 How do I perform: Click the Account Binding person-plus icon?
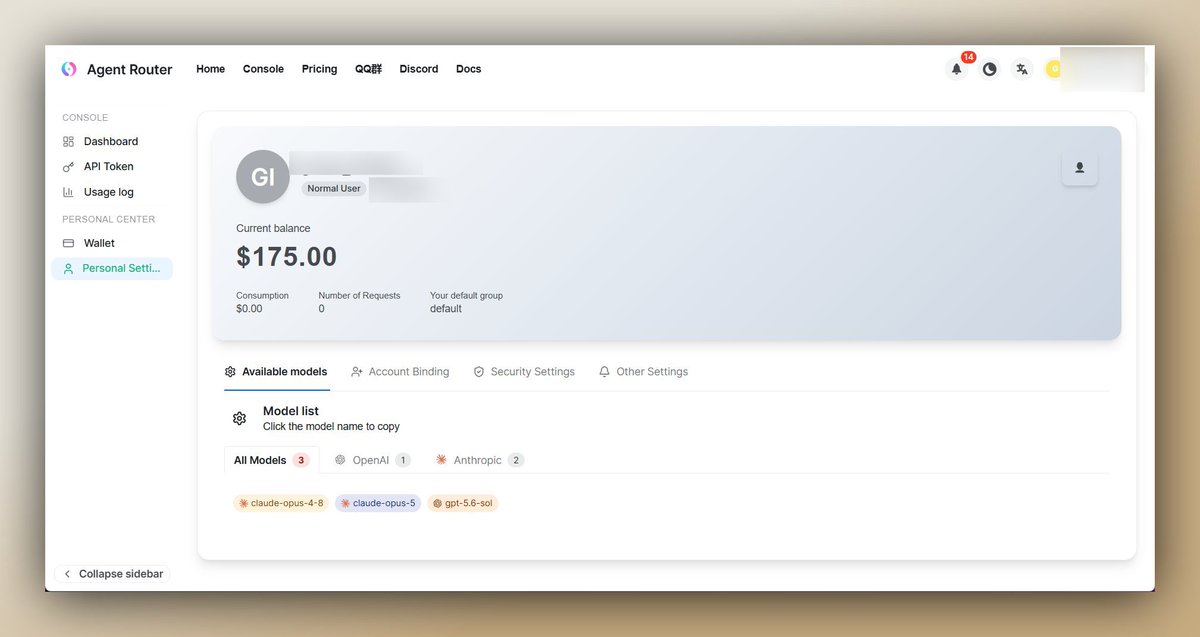coord(357,372)
